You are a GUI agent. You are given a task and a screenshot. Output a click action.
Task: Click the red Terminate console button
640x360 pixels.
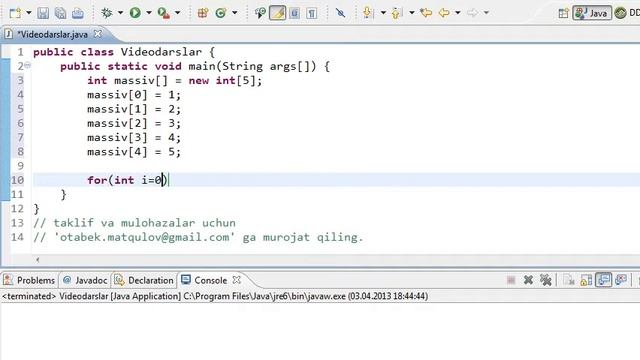[x=511, y=280]
